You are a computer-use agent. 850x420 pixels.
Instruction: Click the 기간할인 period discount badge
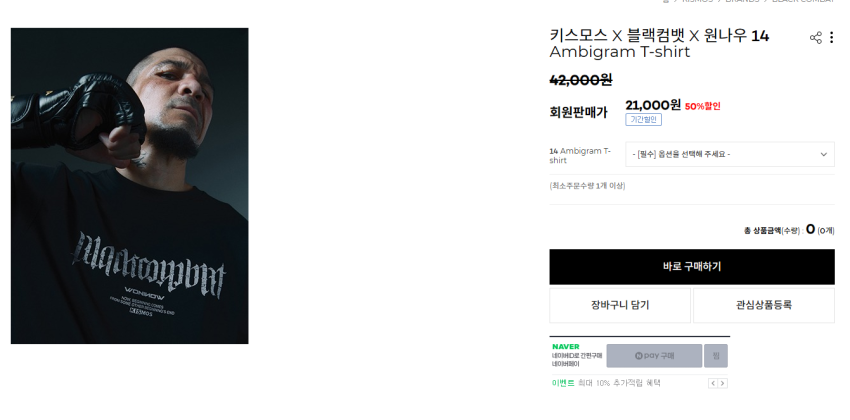[643, 120]
